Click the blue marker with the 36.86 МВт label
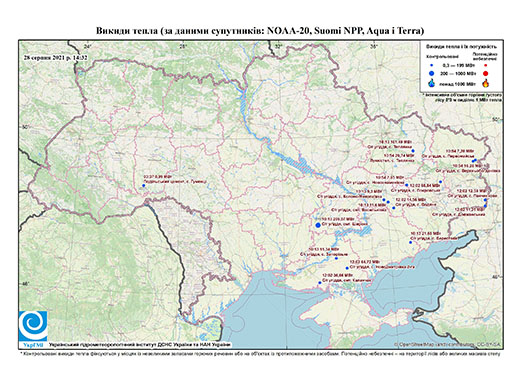This screenshot has height=368, width=520. (320, 283)
